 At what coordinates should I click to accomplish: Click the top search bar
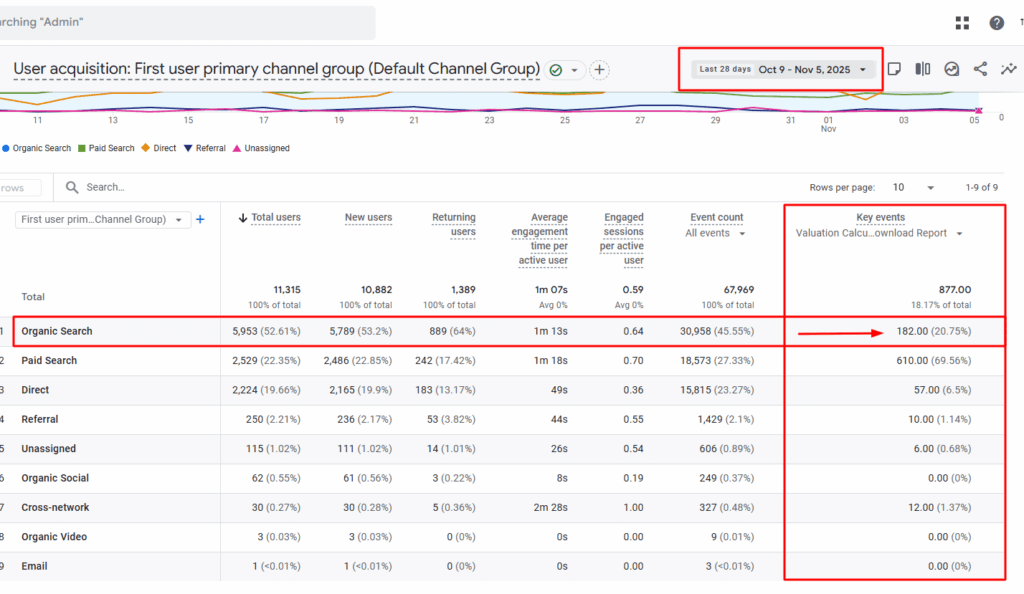pyautogui.click(x=188, y=22)
